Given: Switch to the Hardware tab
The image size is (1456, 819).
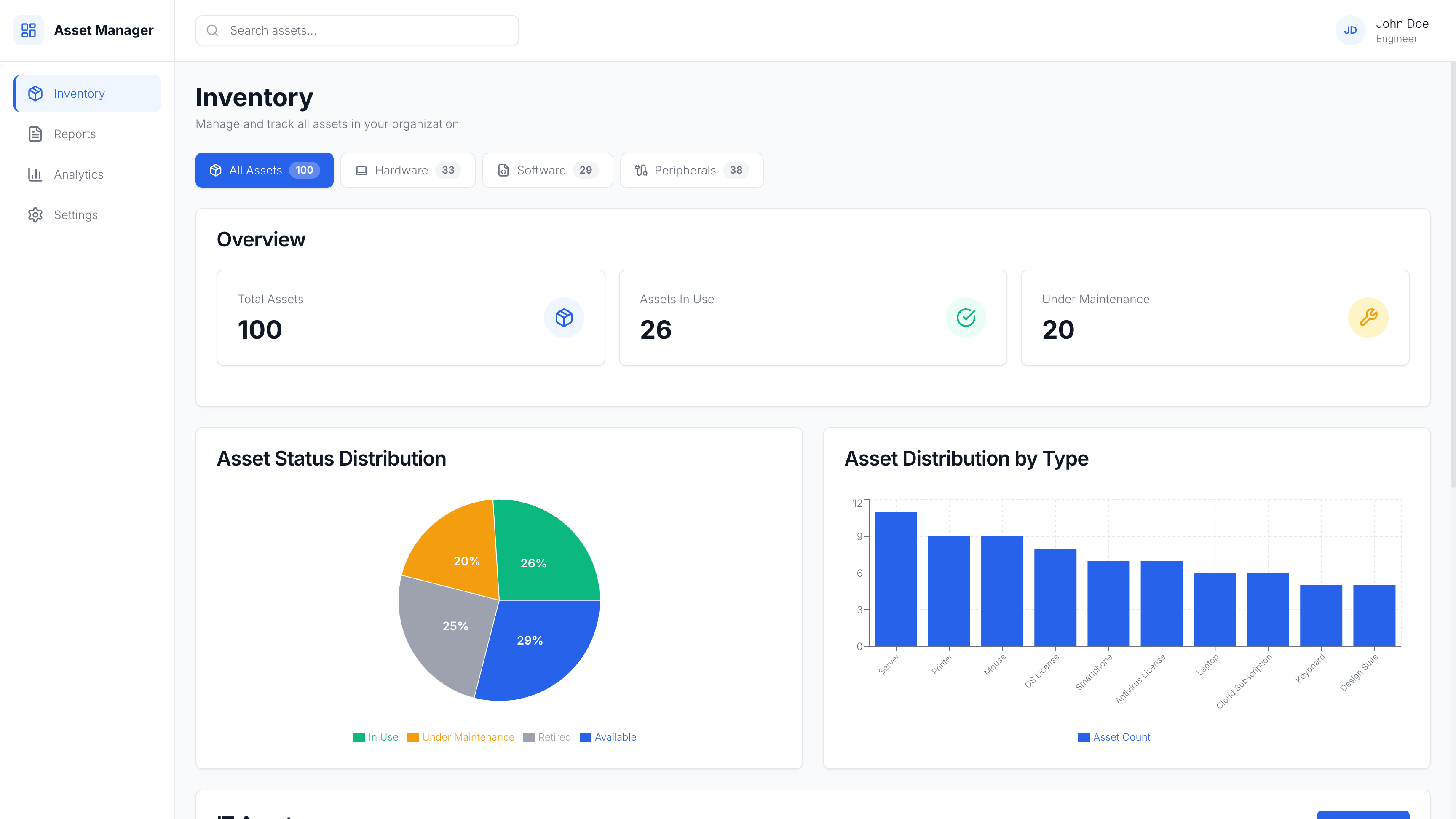Looking at the screenshot, I should pyautogui.click(x=407, y=170).
